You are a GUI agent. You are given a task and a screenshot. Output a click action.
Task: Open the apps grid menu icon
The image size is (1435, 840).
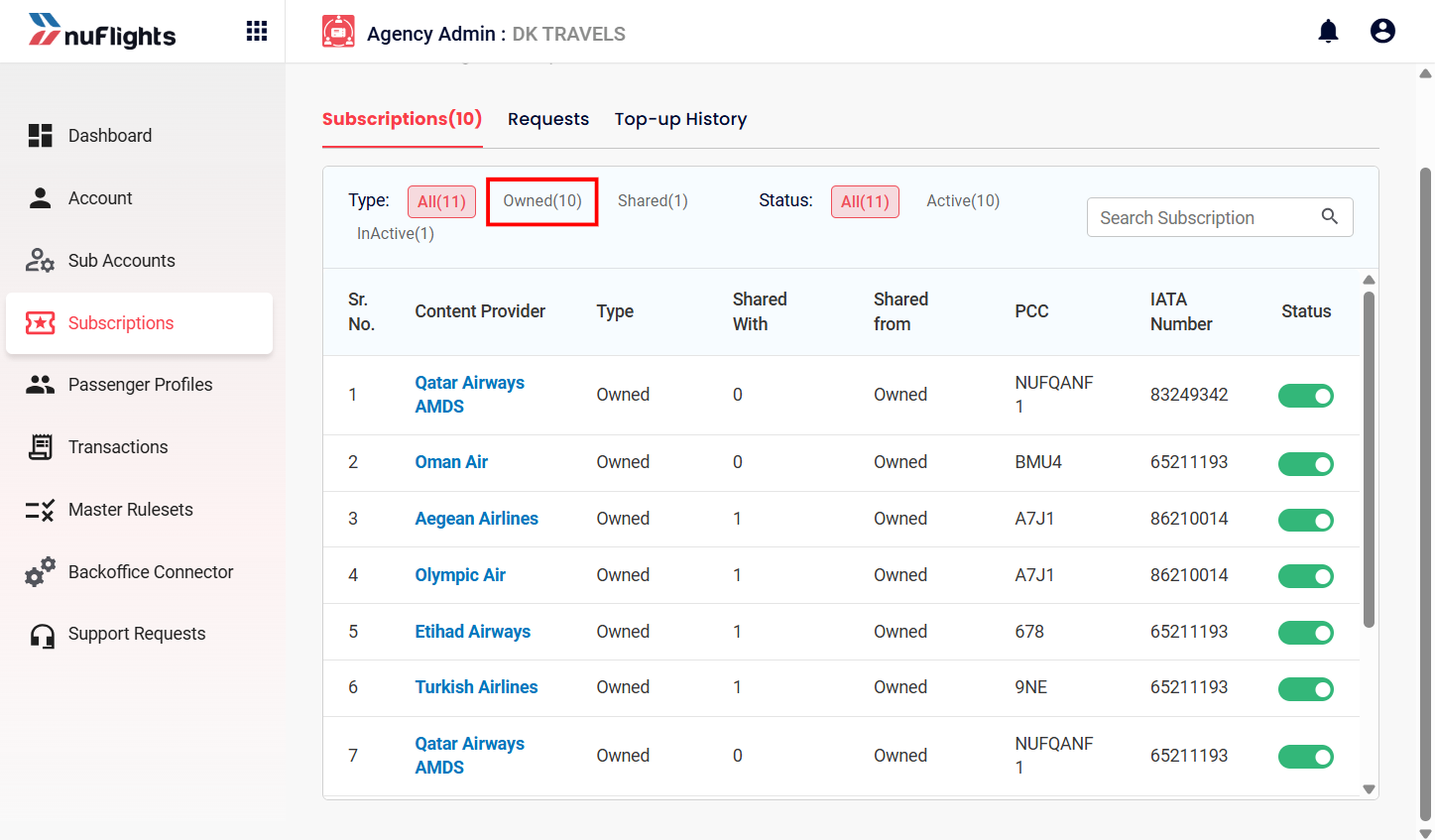tap(257, 32)
